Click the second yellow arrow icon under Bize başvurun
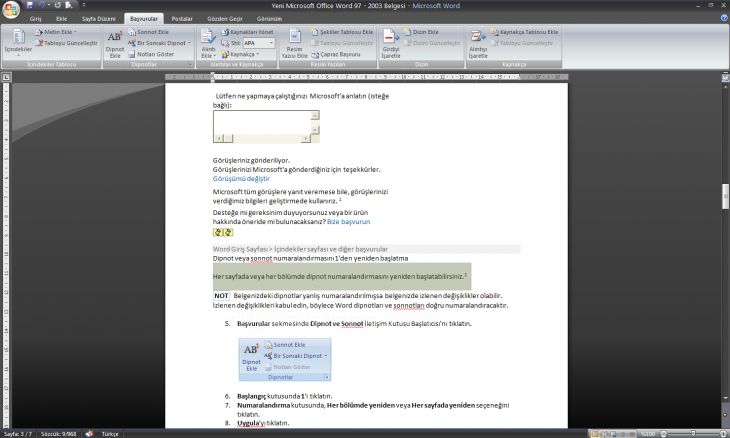Image resolution: width=730 pixels, height=438 pixels. [x=228, y=232]
